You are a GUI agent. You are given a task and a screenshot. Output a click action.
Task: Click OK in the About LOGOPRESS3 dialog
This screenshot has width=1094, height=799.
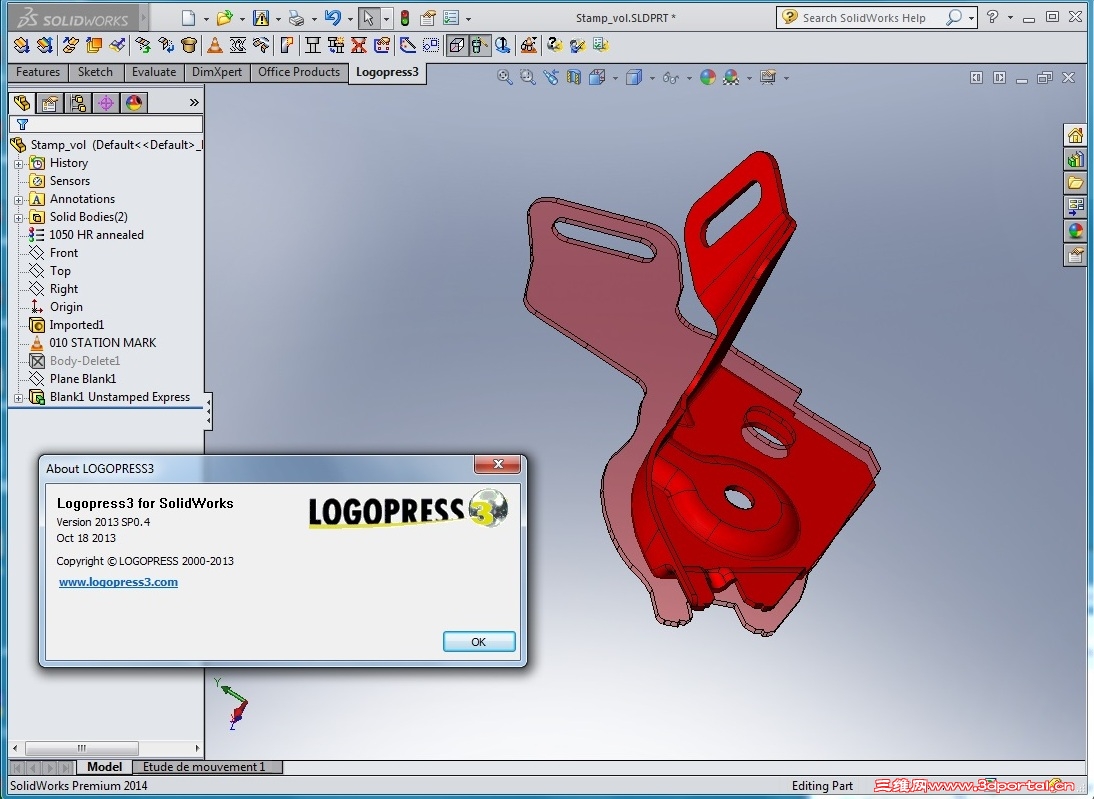[x=479, y=642]
